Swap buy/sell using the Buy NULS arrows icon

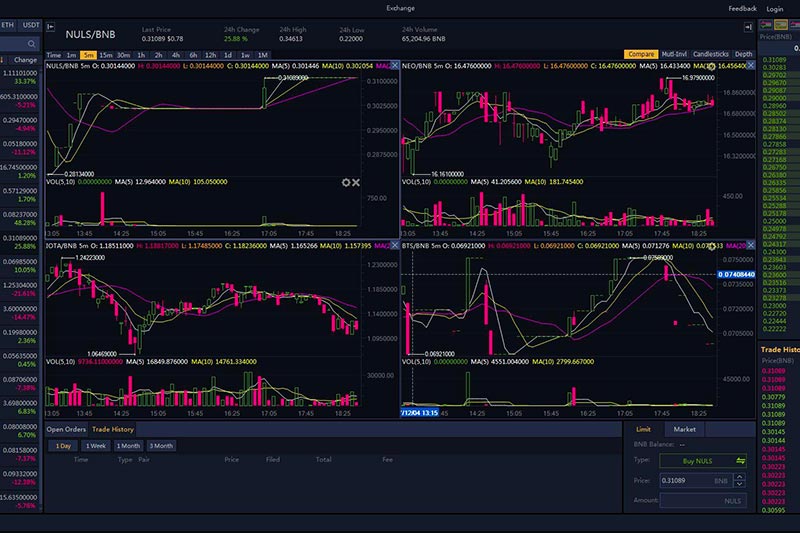pyautogui.click(x=740, y=460)
